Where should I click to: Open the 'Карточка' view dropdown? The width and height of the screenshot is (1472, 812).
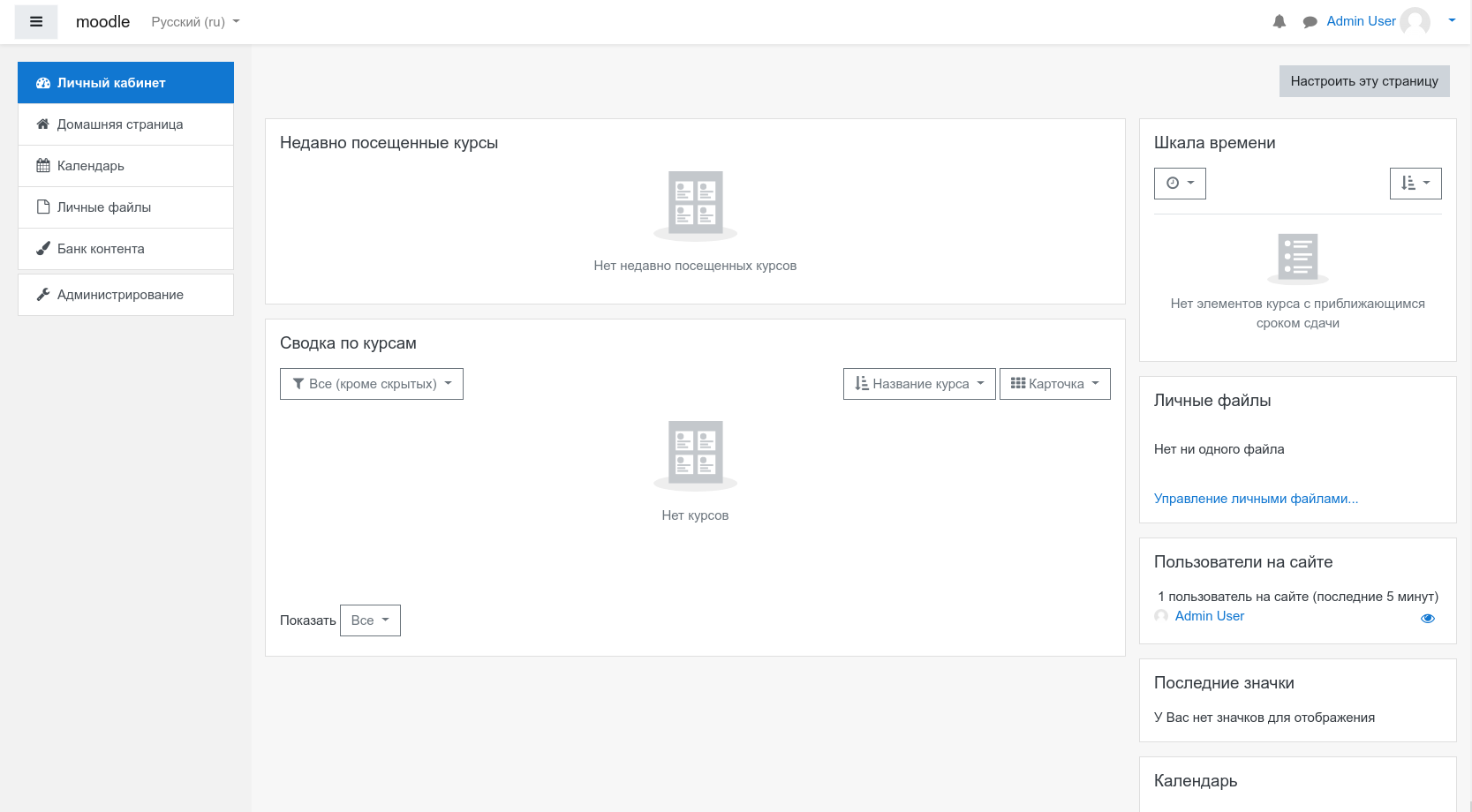pos(1054,384)
